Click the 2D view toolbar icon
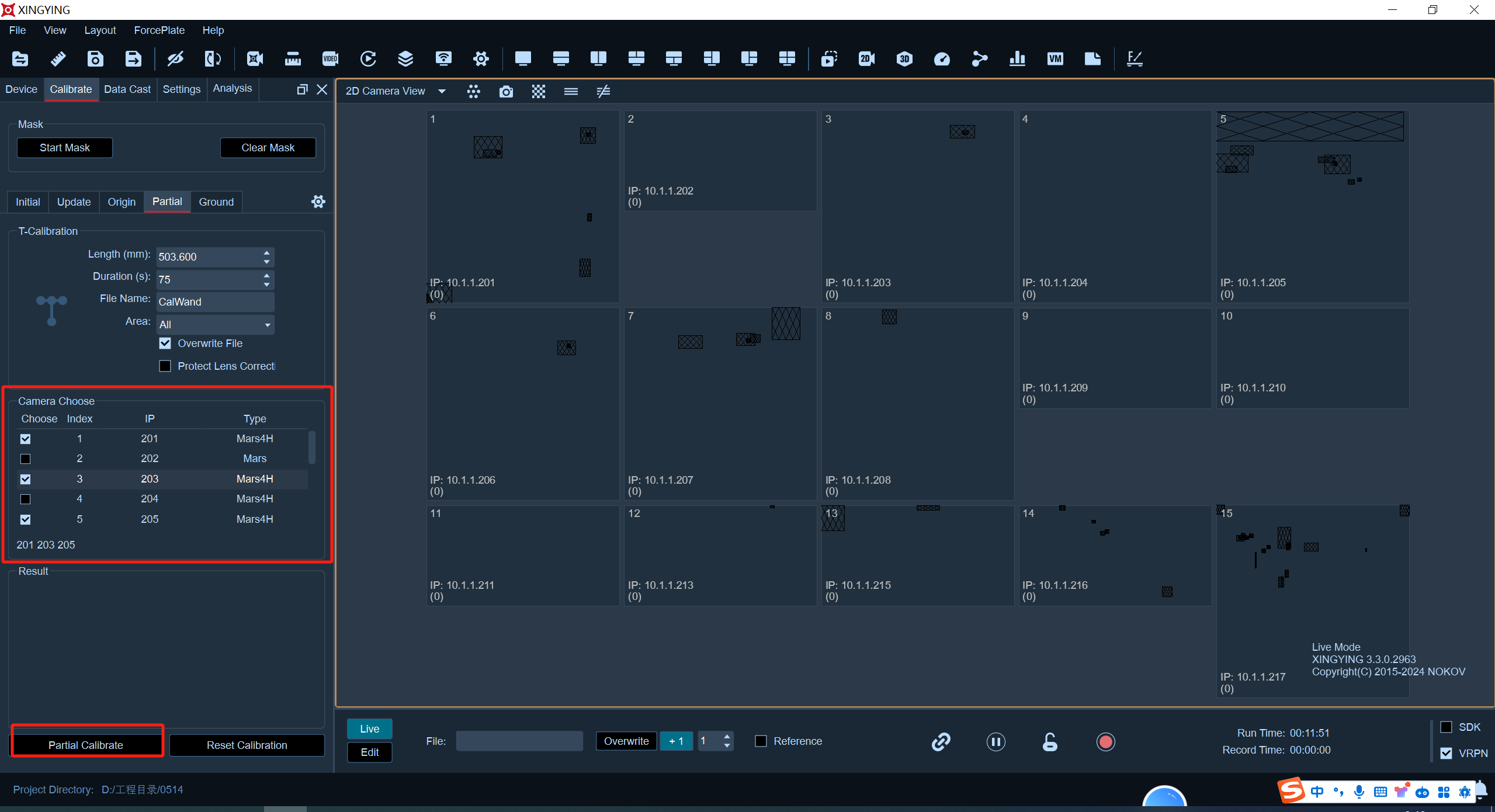The width and height of the screenshot is (1495, 812). 866,58
